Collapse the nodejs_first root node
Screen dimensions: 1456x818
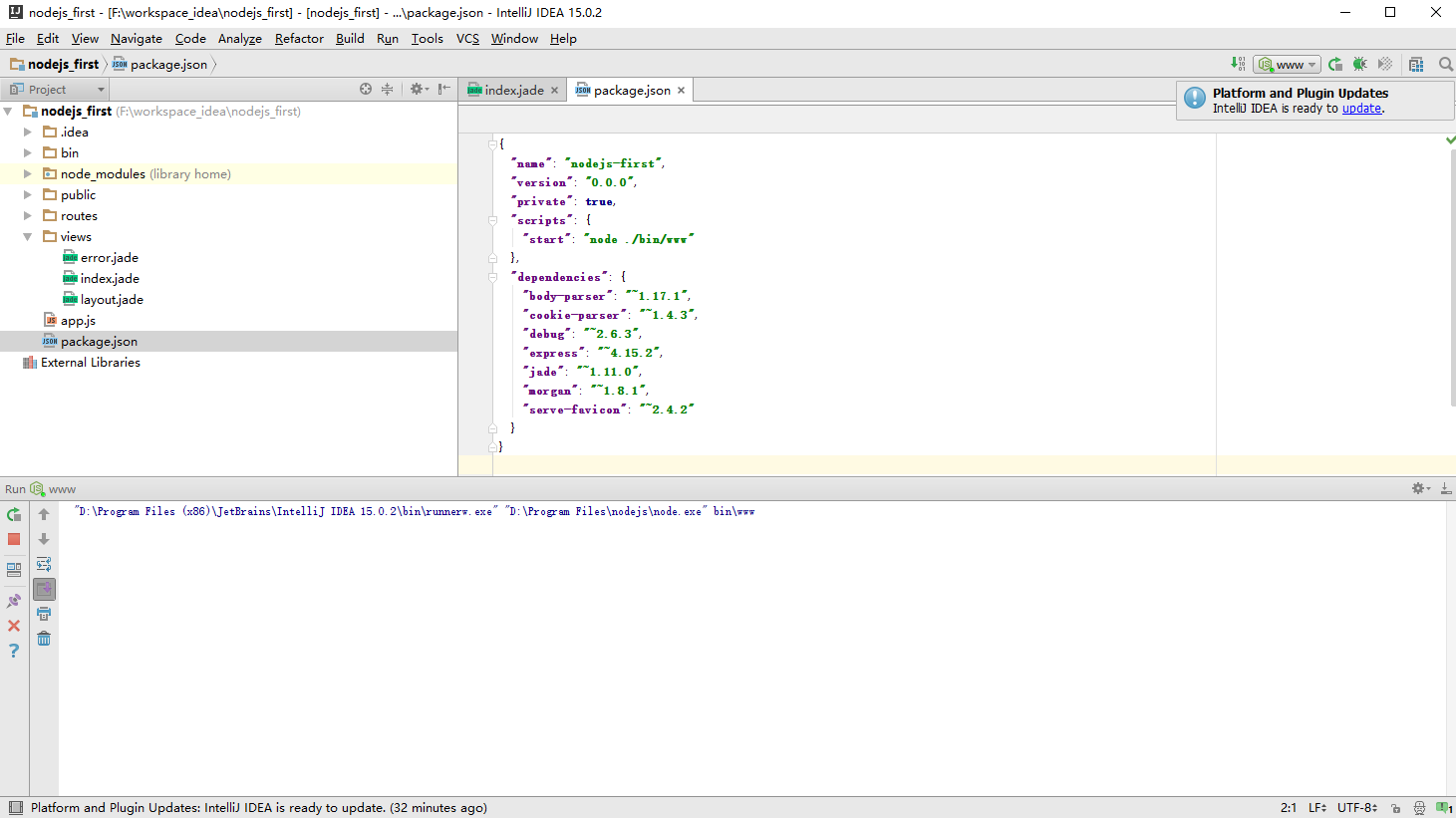(x=8, y=112)
